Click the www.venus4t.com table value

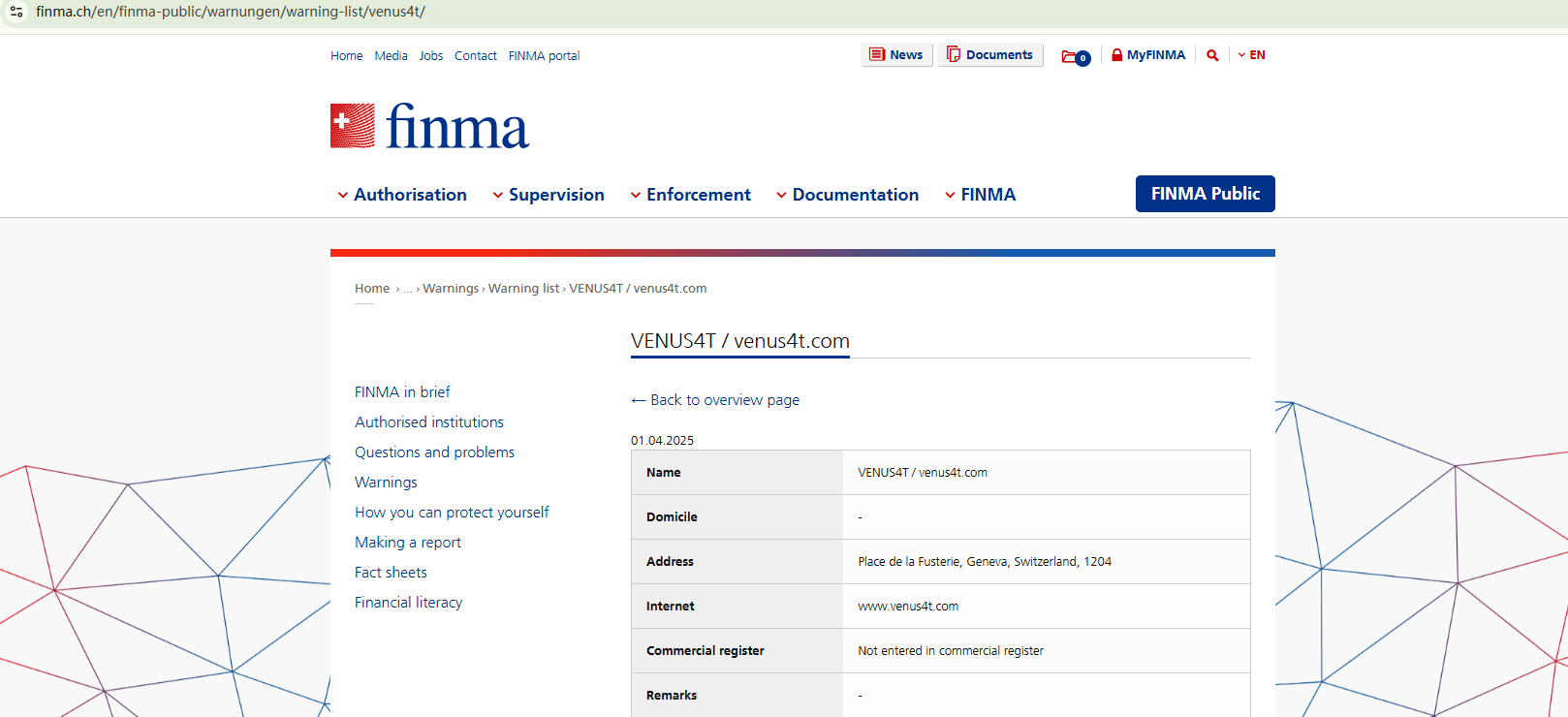(x=908, y=607)
